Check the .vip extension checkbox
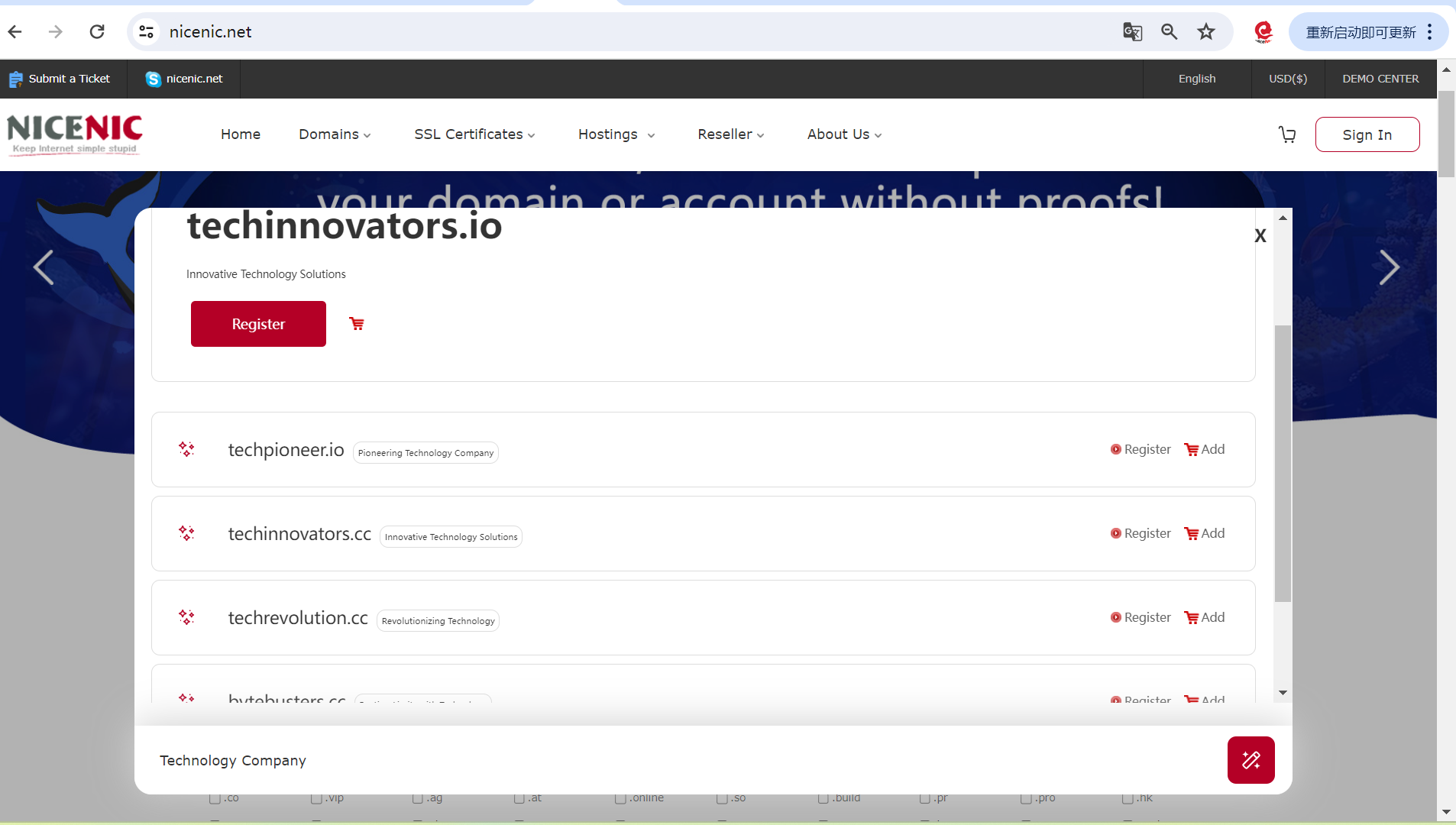The width and height of the screenshot is (1456, 825). click(316, 798)
